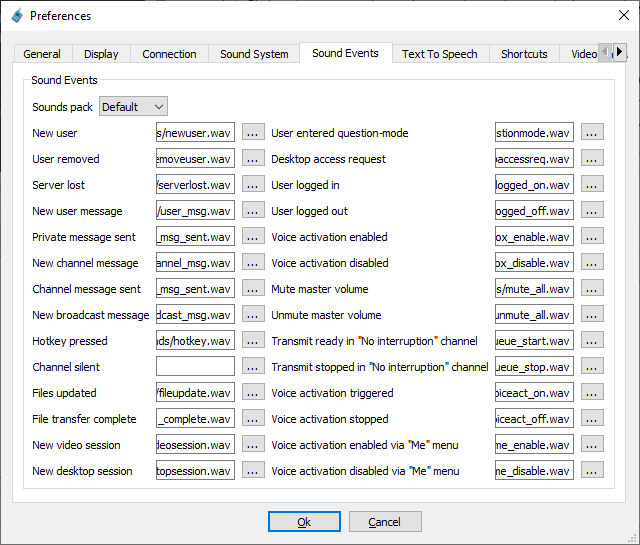Browse file for Mute master volume sound
The image size is (640, 545).
[592, 288]
